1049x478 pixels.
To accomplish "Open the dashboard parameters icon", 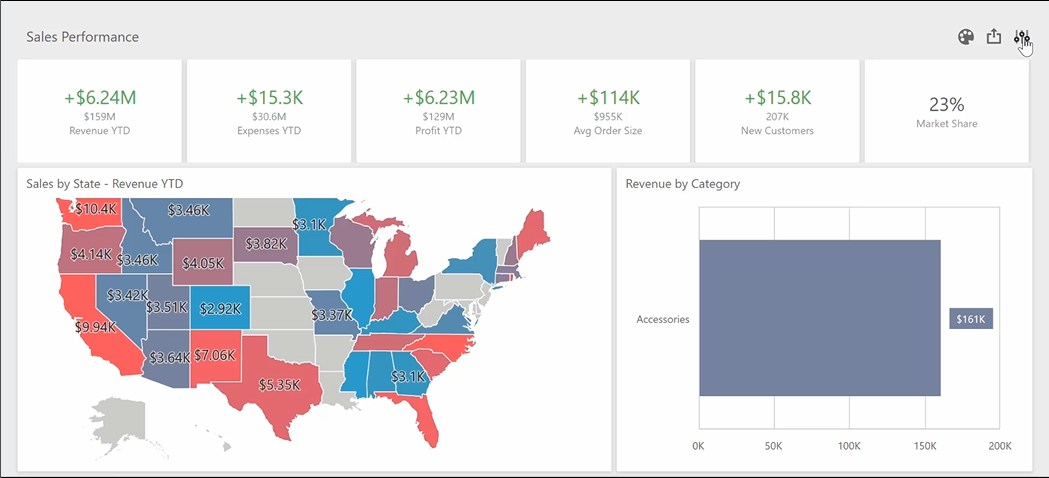I will 1021,37.
